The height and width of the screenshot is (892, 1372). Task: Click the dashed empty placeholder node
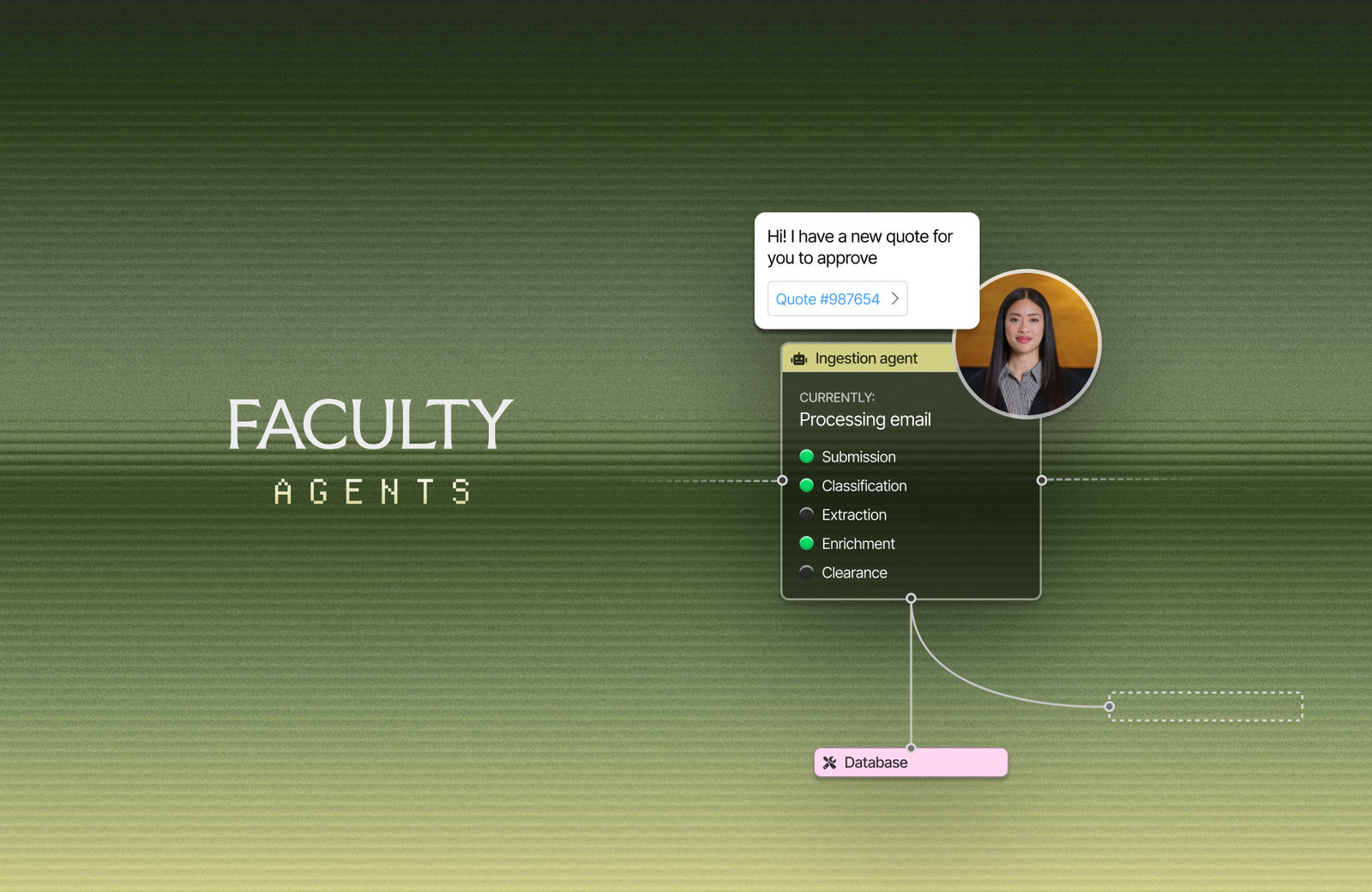pos(1206,707)
